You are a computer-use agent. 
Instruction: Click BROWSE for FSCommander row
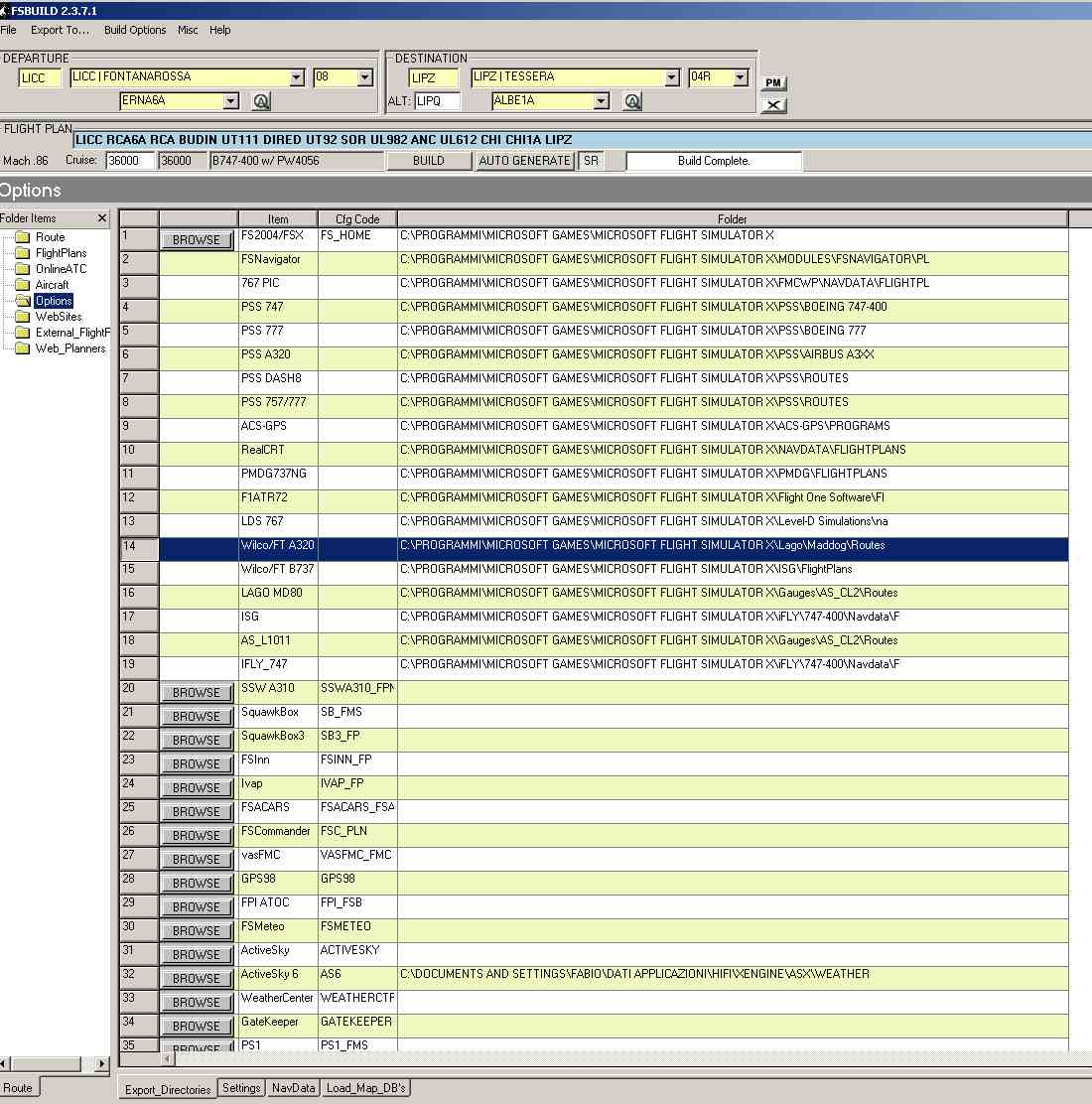[197, 836]
